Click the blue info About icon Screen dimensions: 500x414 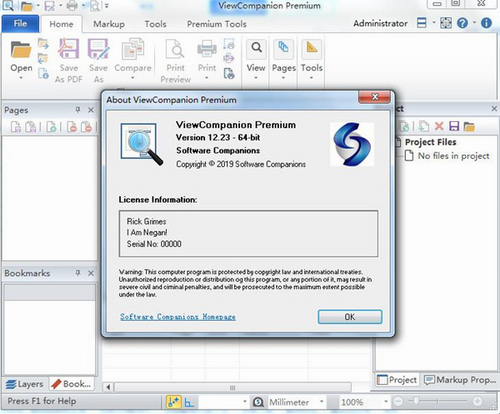pyautogui.click(x=486, y=23)
